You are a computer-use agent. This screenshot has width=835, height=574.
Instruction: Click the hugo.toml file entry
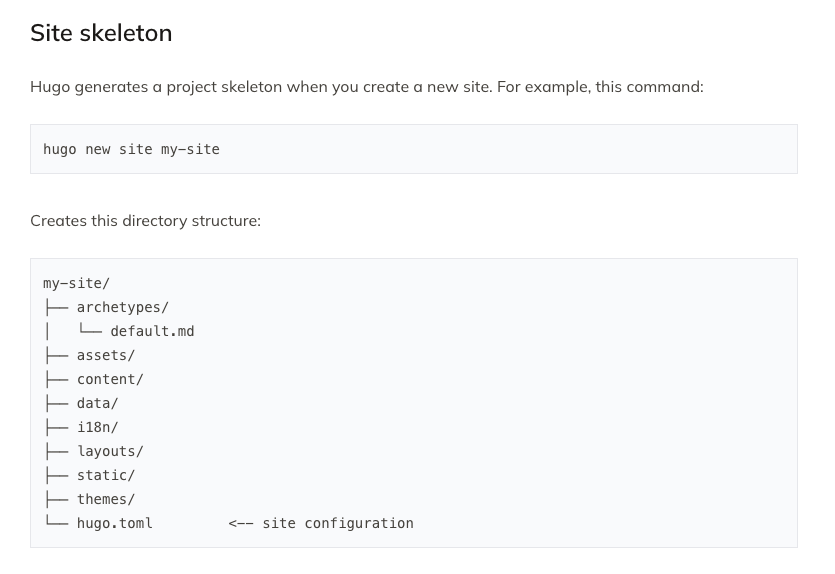(114, 523)
